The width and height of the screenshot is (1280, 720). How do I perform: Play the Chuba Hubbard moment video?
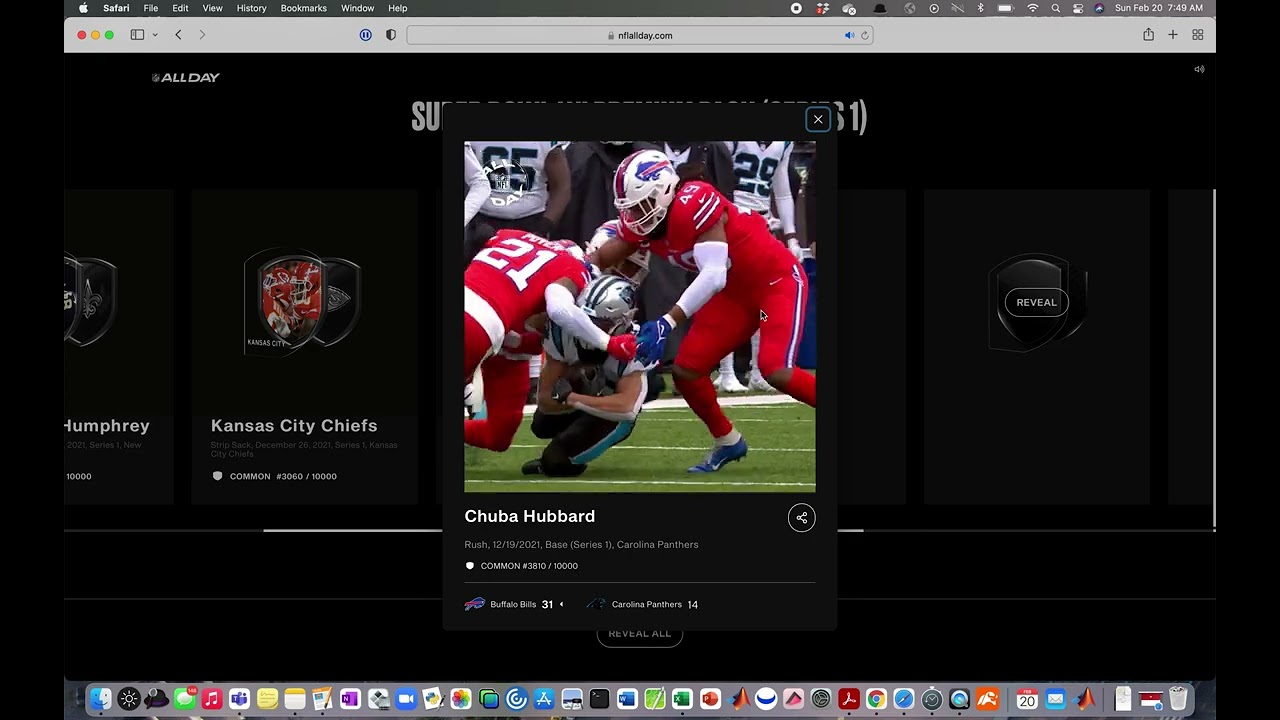point(640,316)
